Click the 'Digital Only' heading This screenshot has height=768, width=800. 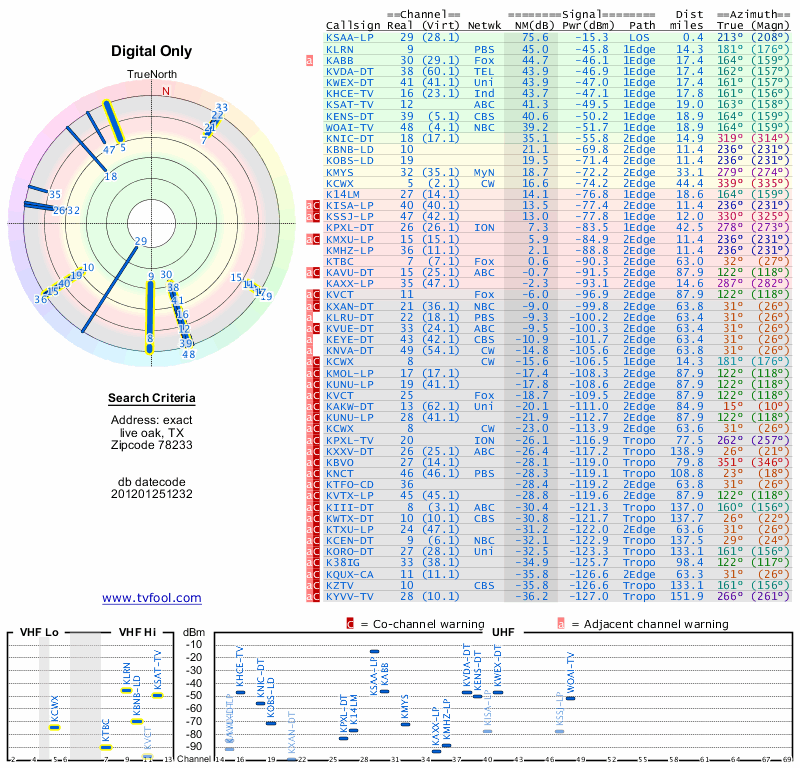152,51
